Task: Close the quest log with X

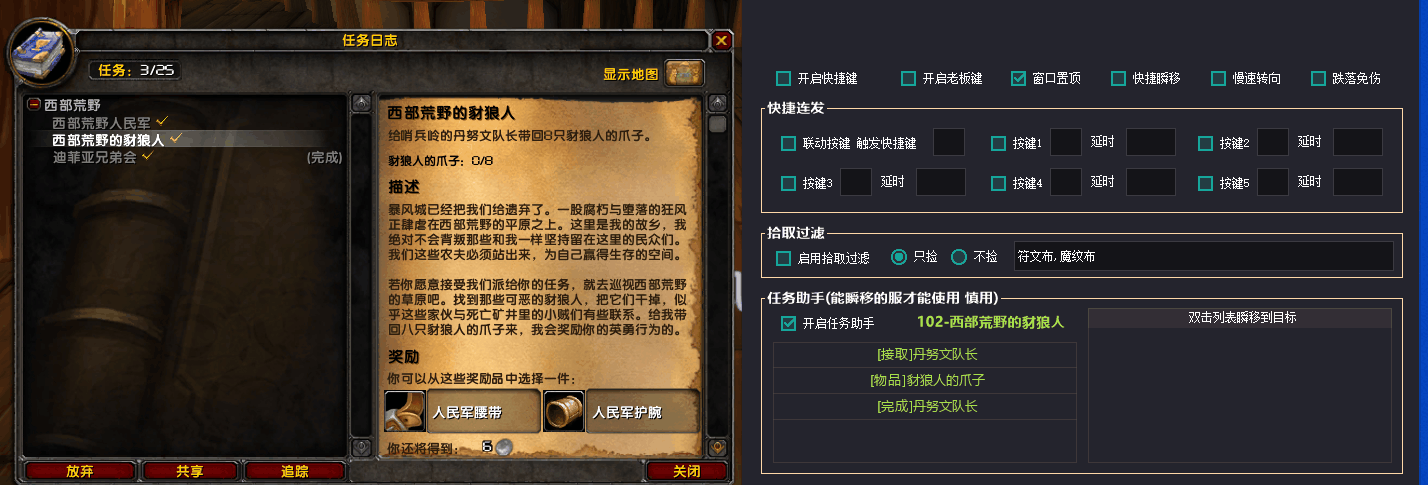Action: pyautogui.click(x=721, y=40)
